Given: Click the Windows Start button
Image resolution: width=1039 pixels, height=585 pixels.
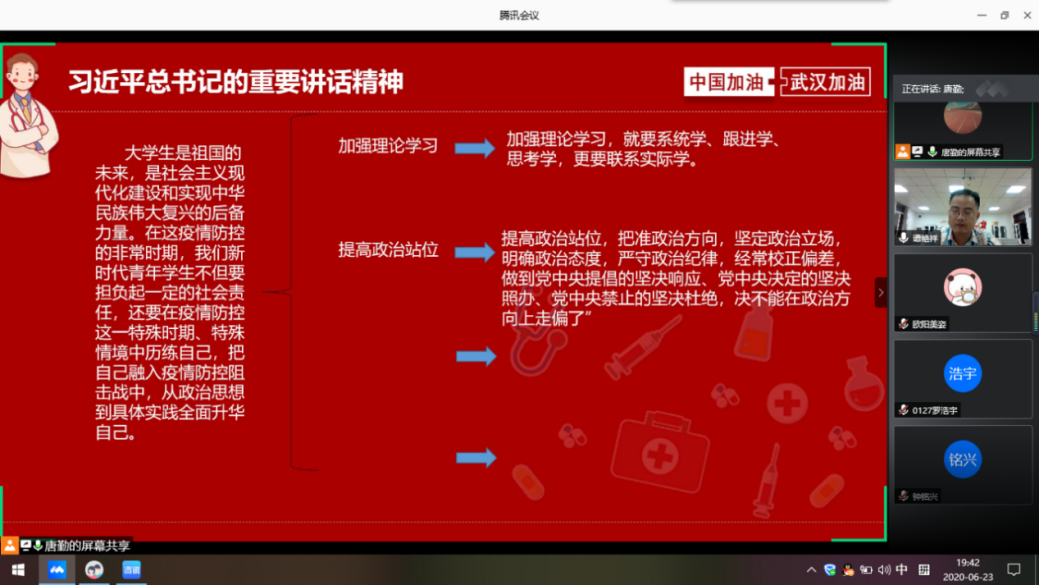Looking at the screenshot, I should coord(18,570).
